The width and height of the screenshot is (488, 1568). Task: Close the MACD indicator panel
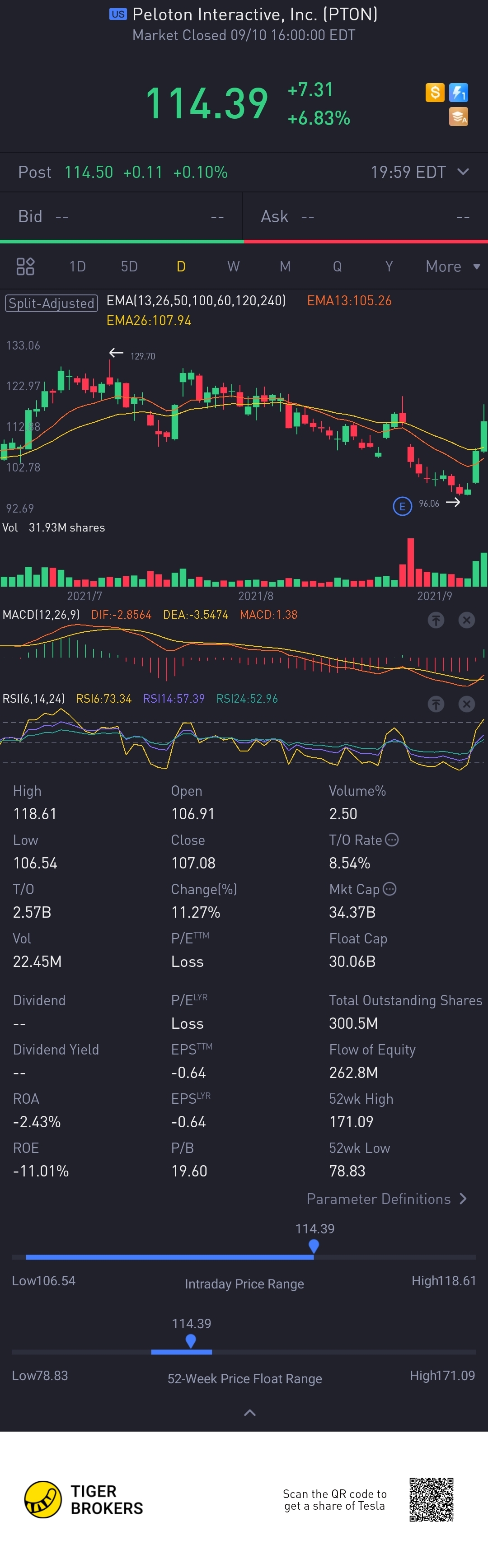coord(466,620)
